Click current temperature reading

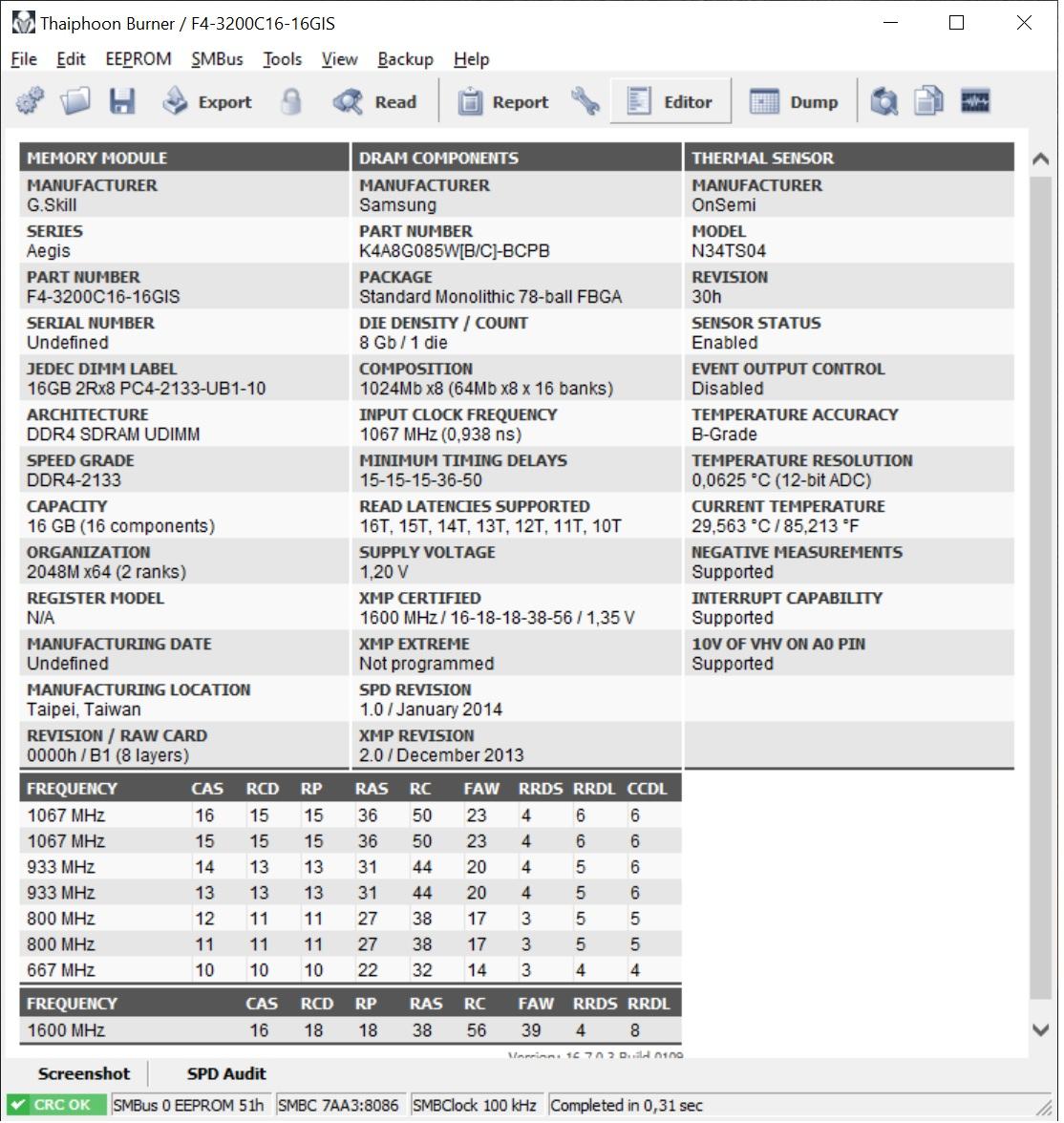tap(776, 525)
